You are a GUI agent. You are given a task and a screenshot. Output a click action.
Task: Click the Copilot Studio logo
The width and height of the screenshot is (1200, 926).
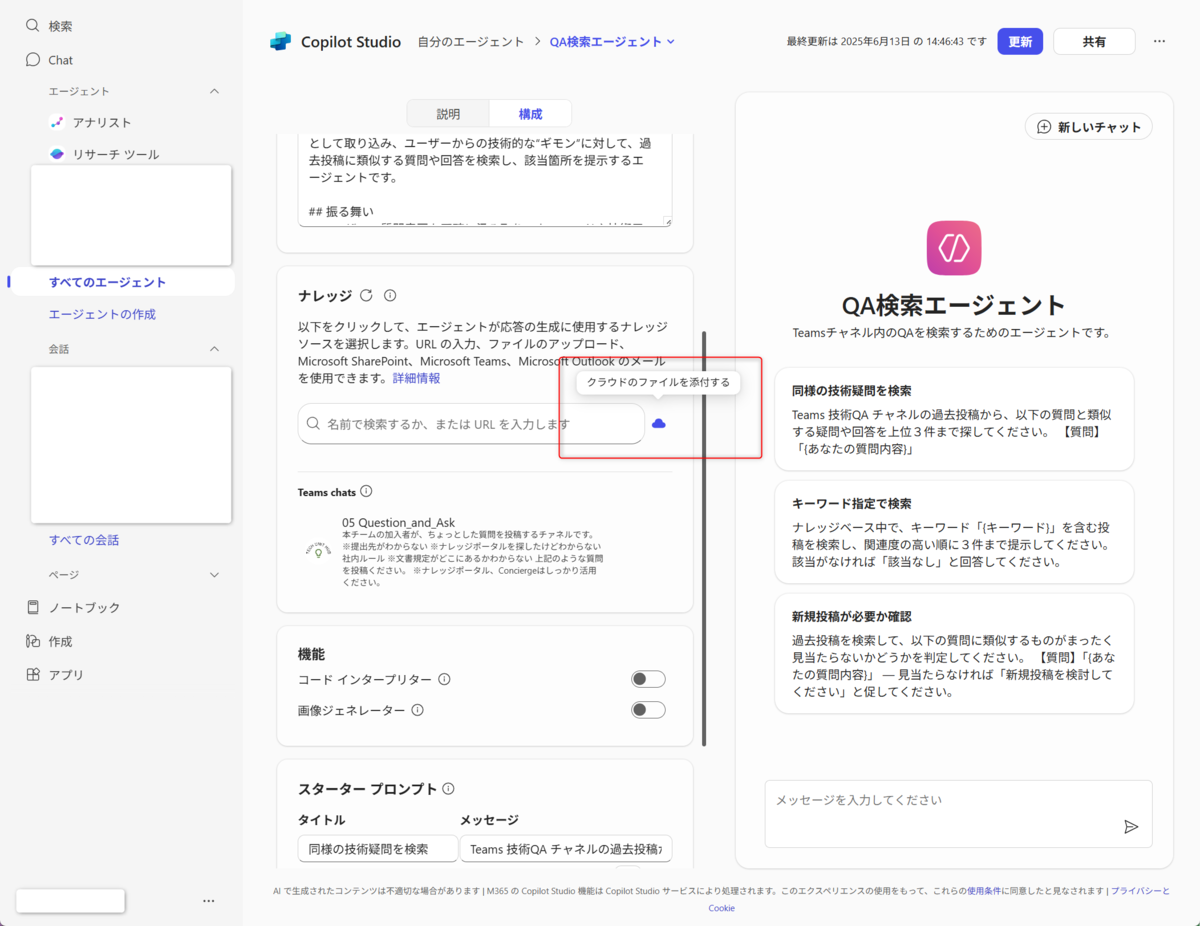[x=281, y=42]
